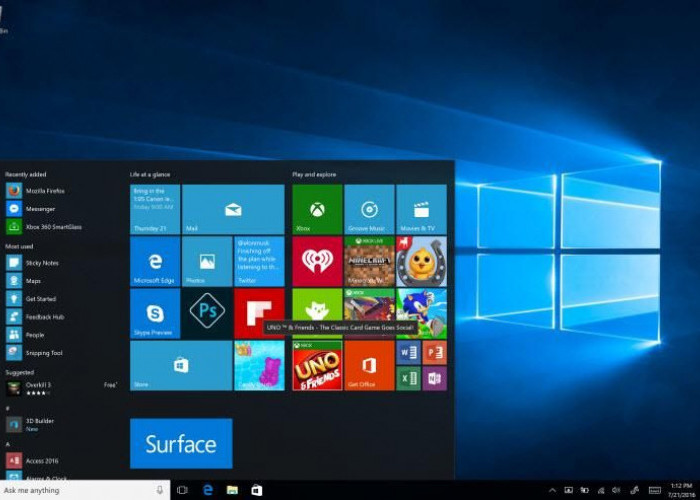Open the Minecraft game tile
This screenshot has height=500, width=700.
(x=369, y=261)
